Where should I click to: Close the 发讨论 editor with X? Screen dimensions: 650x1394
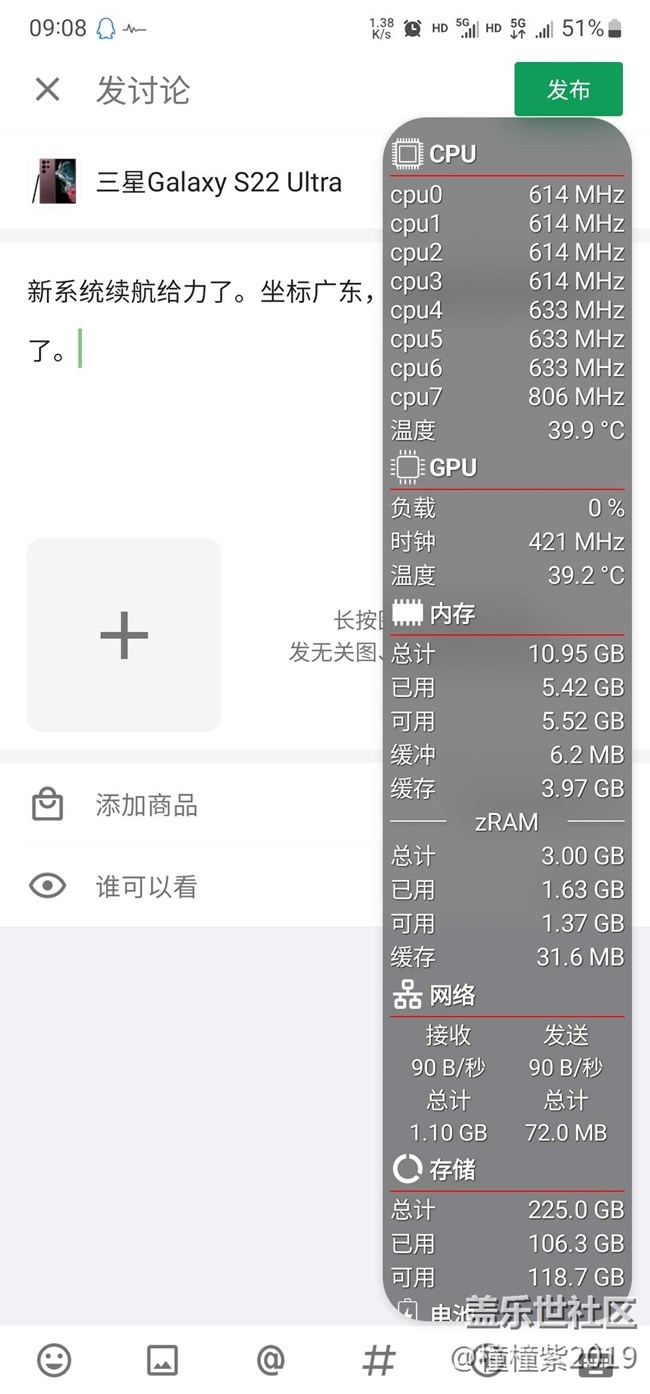(x=47, y=90)
